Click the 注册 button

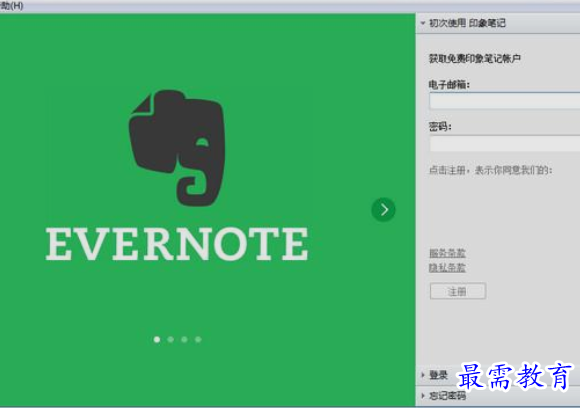[x=458, y=291]
